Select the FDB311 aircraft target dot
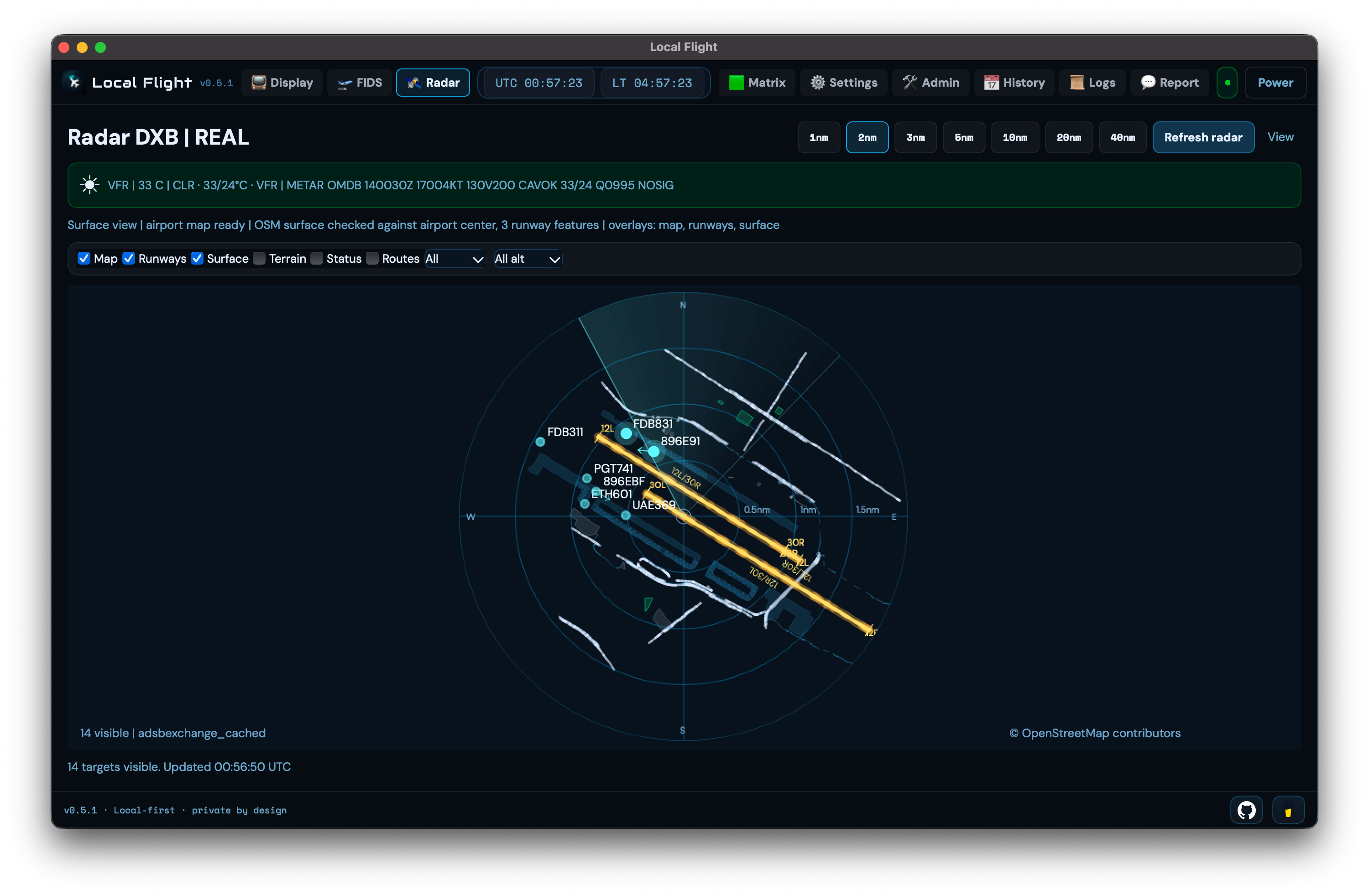Screen dimensions: 1369x896 (540, 442)
